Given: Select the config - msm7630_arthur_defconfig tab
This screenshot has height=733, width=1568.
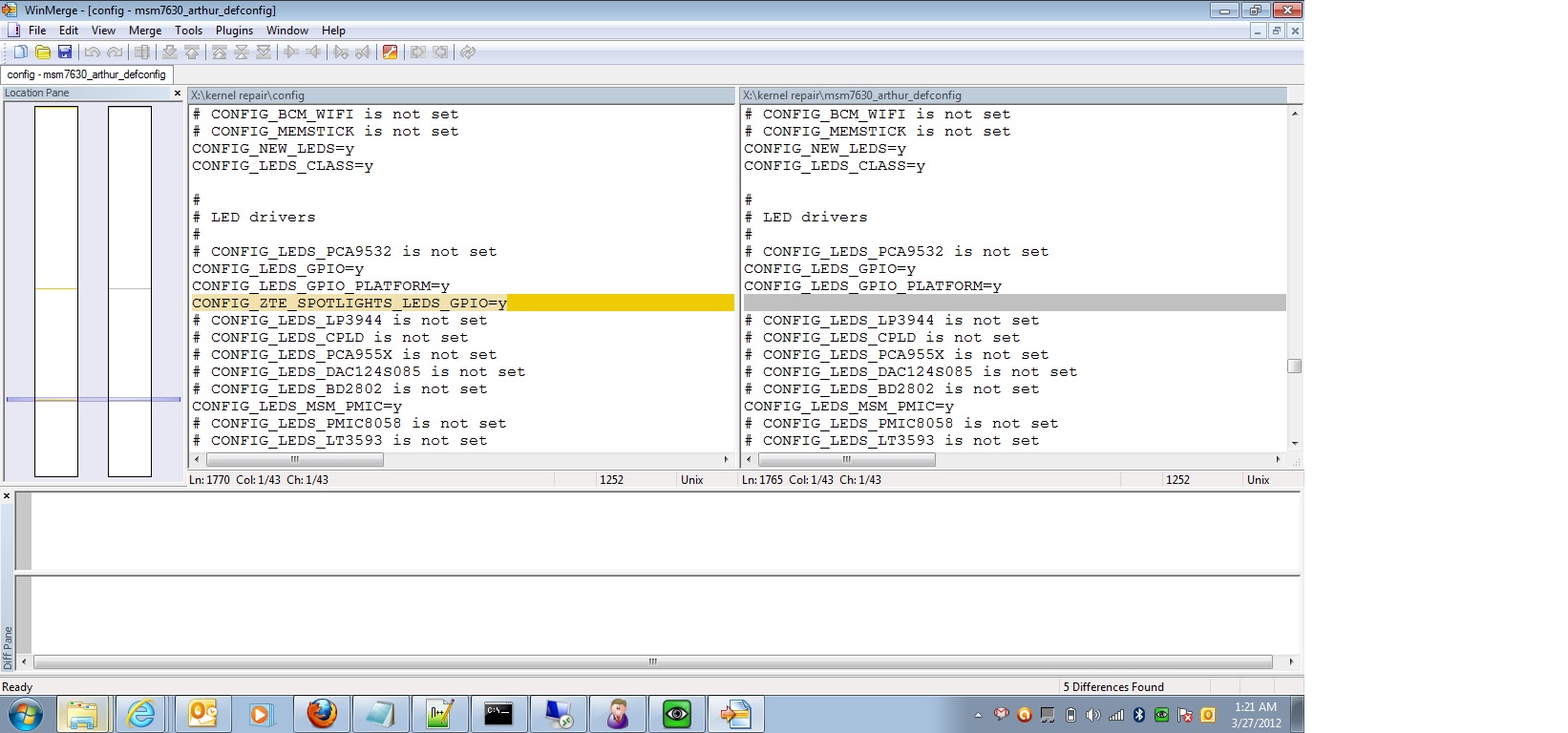Looking at the screenshot, I should point(87,74).
